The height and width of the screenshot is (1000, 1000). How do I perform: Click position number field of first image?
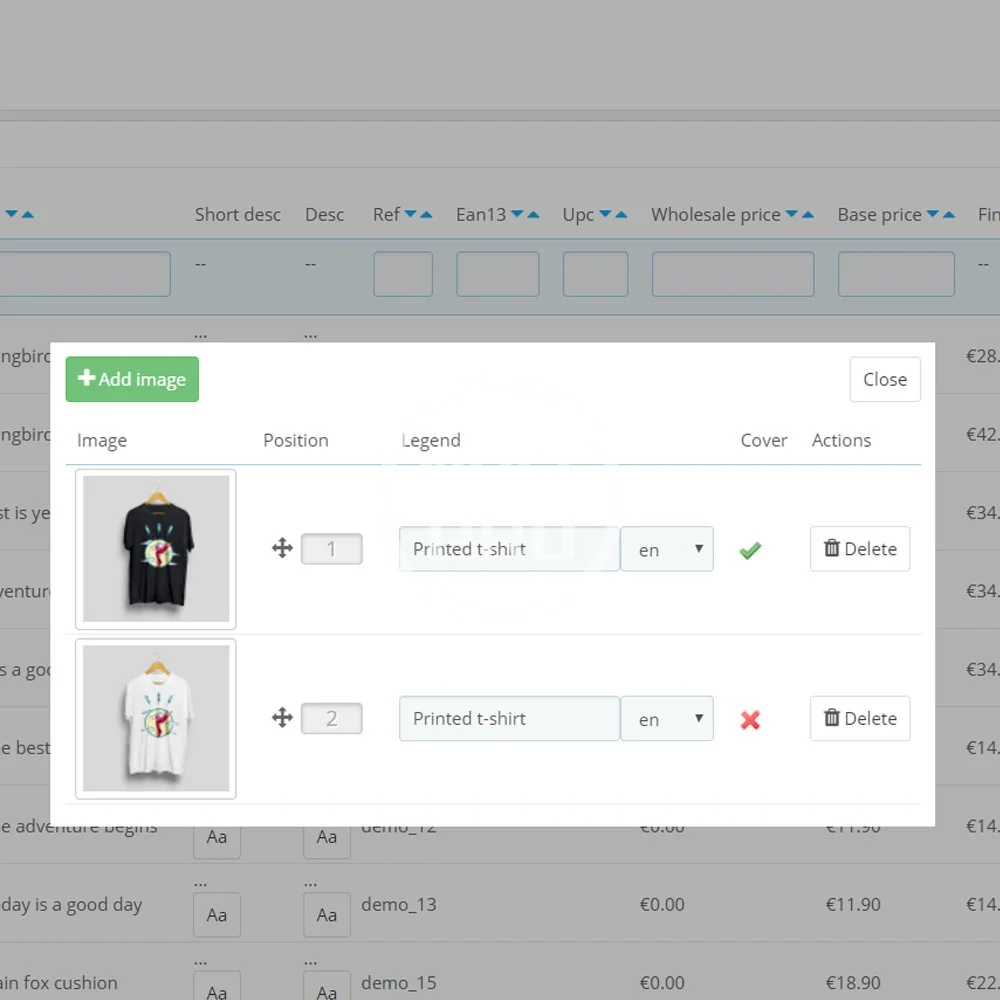coord(332,549)
